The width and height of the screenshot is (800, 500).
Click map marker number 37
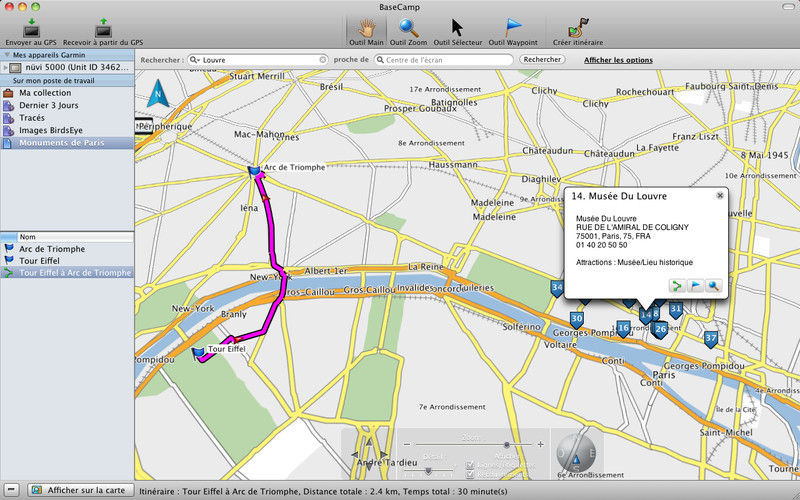[x=711, y=338]
